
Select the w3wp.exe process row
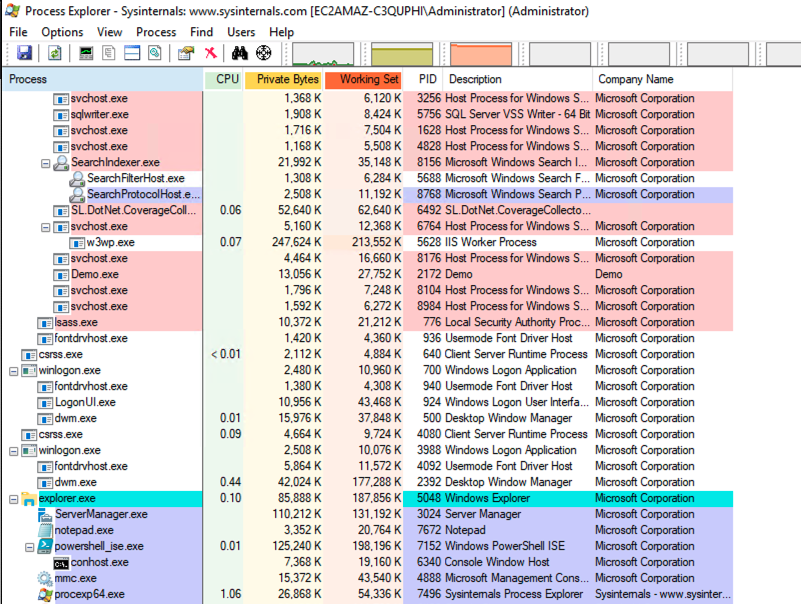click(367, 242)
